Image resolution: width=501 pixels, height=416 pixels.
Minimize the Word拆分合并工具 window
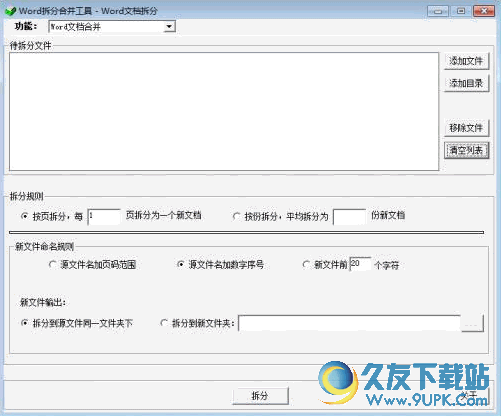tap(438, 11)
